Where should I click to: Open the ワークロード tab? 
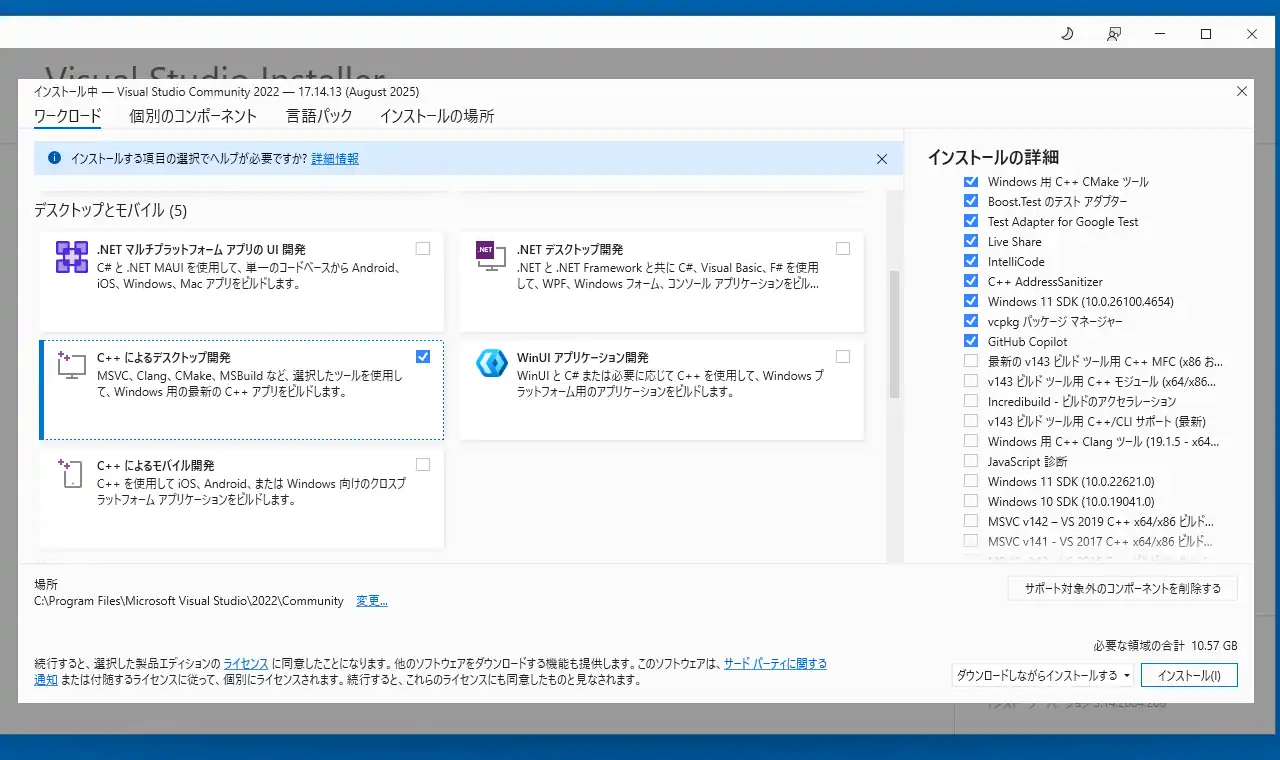pyautogui.click(x=68, y=116)
